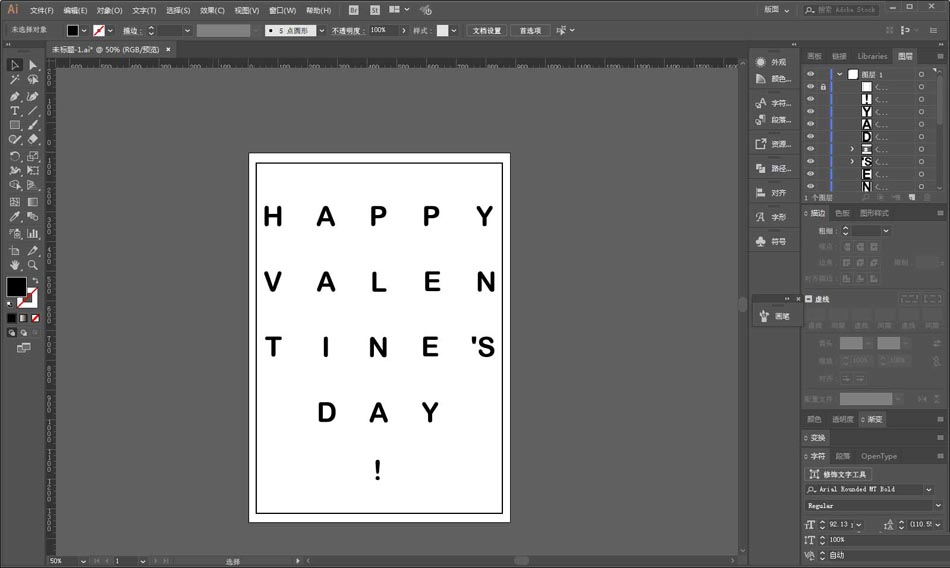Switch to the Libraries tab

point(871,56)
